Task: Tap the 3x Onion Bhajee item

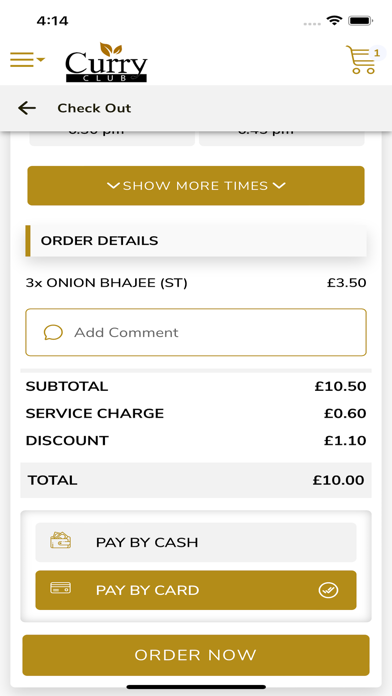Action: (x=107, y=283)
